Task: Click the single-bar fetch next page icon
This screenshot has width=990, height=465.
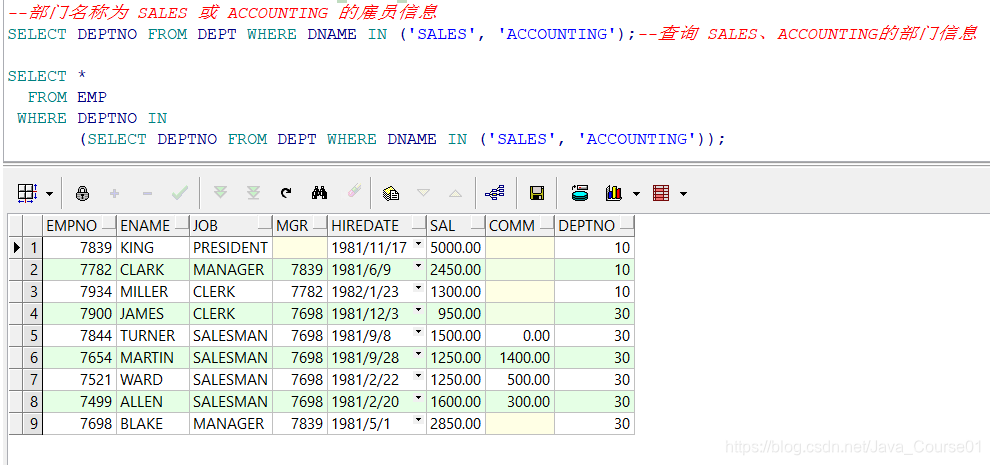Action: pyautogui.click(x=220, y=193)
